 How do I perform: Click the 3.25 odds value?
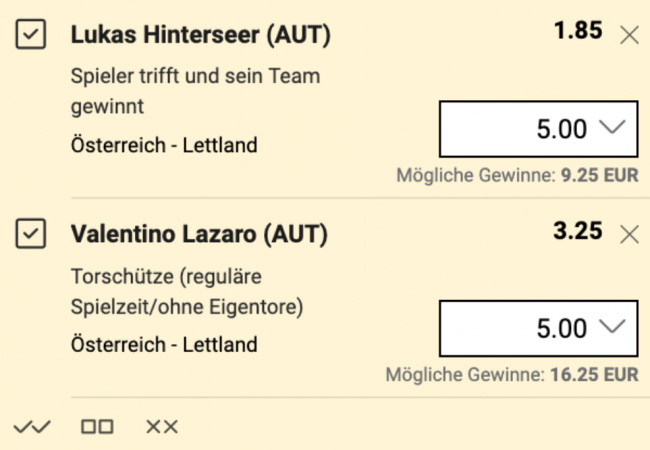click(x=578, y=232)
